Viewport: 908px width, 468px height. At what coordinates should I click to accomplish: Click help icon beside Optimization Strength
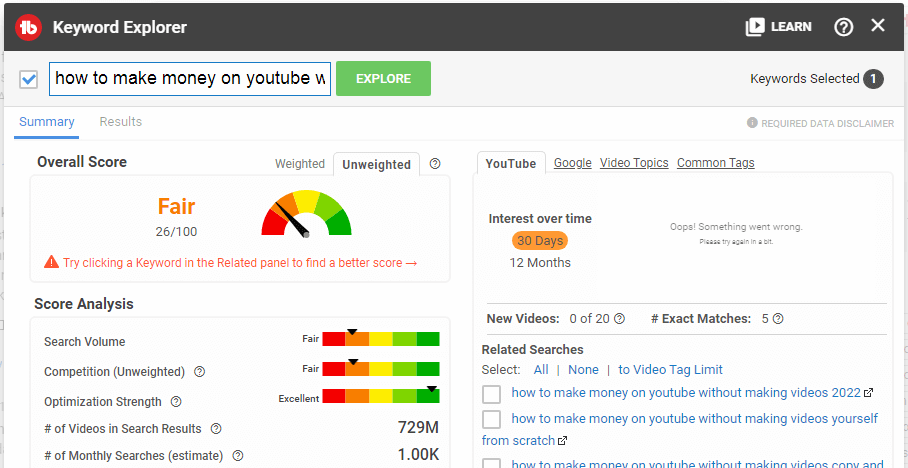[x=176, y=401]
